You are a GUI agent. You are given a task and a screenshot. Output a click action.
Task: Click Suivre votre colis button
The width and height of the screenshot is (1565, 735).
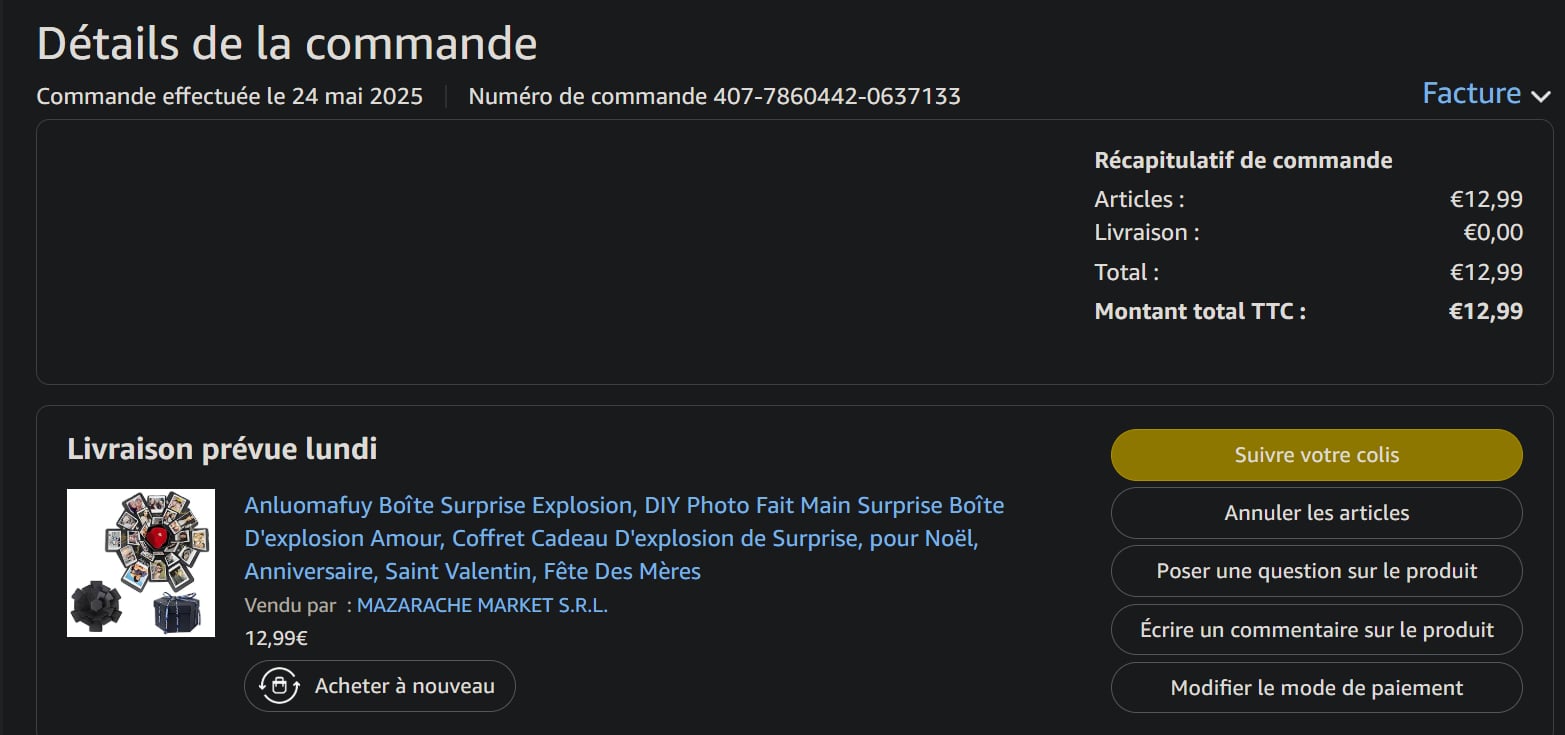pyautogui.click(x=1316, y=455)
